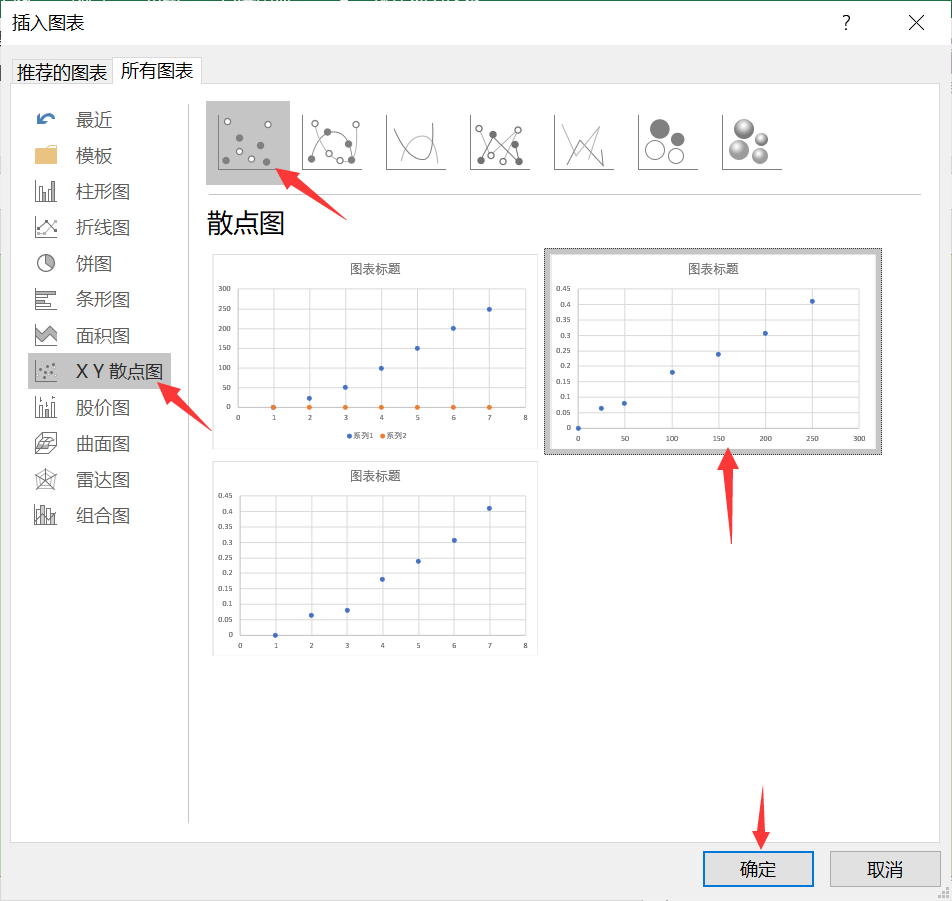The width and height of the screenshot is (952, 901).
Task: Choose scatter with smooth lines and markers
Action: (332, 143)
